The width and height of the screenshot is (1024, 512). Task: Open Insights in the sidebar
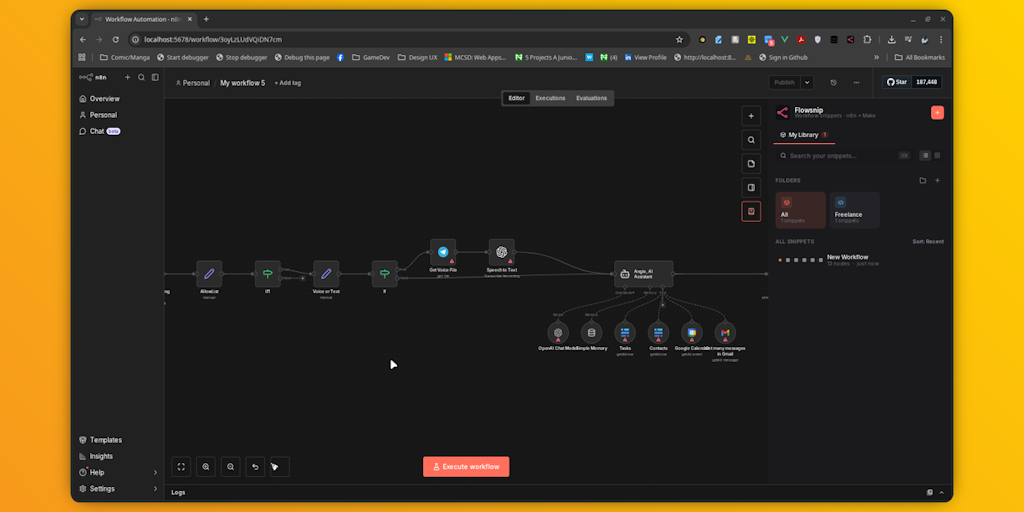point(101,456)
